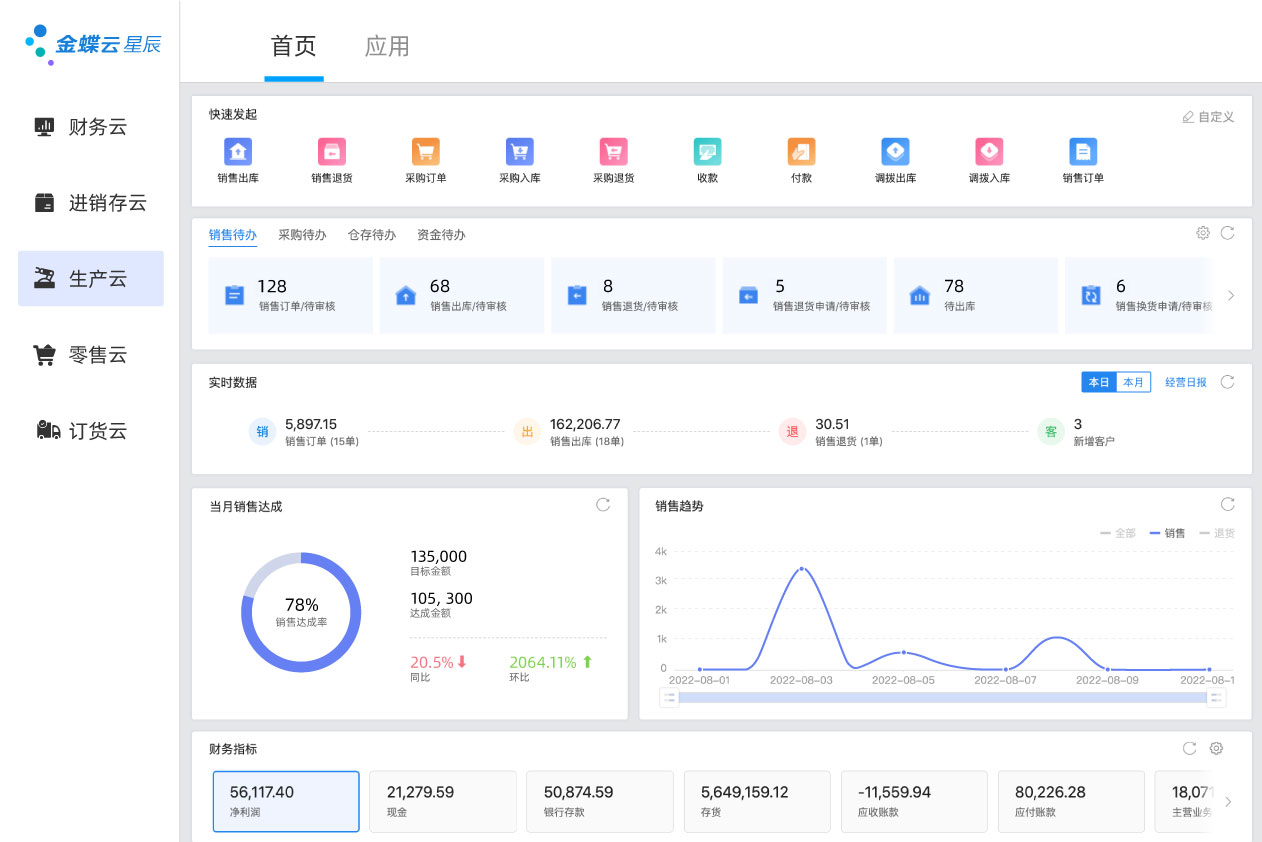Open 调拨入库 quick action icon
Screen dimensions: 1262x842
tap(990, 151)
